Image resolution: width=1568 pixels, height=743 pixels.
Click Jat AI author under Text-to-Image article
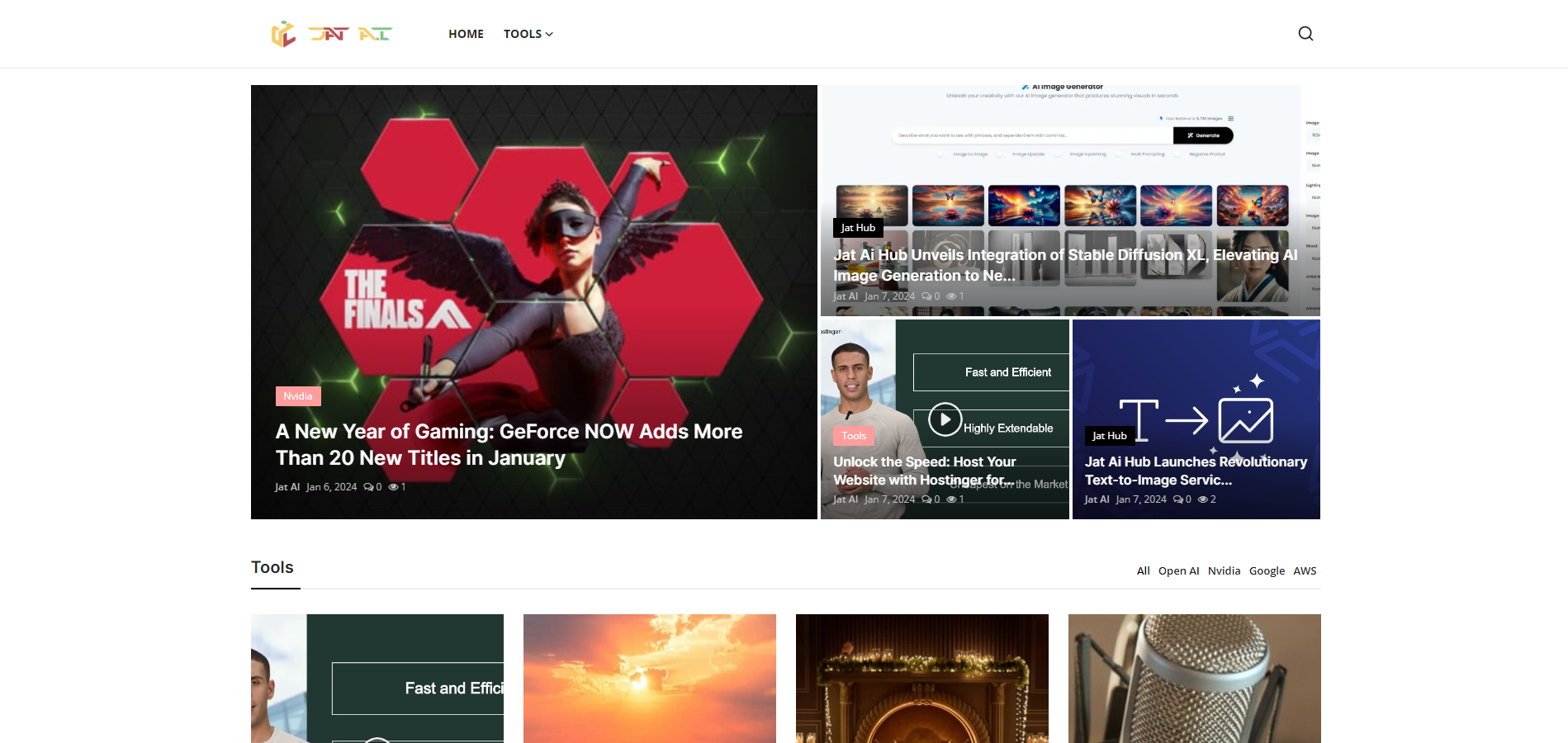(1097, 499)
